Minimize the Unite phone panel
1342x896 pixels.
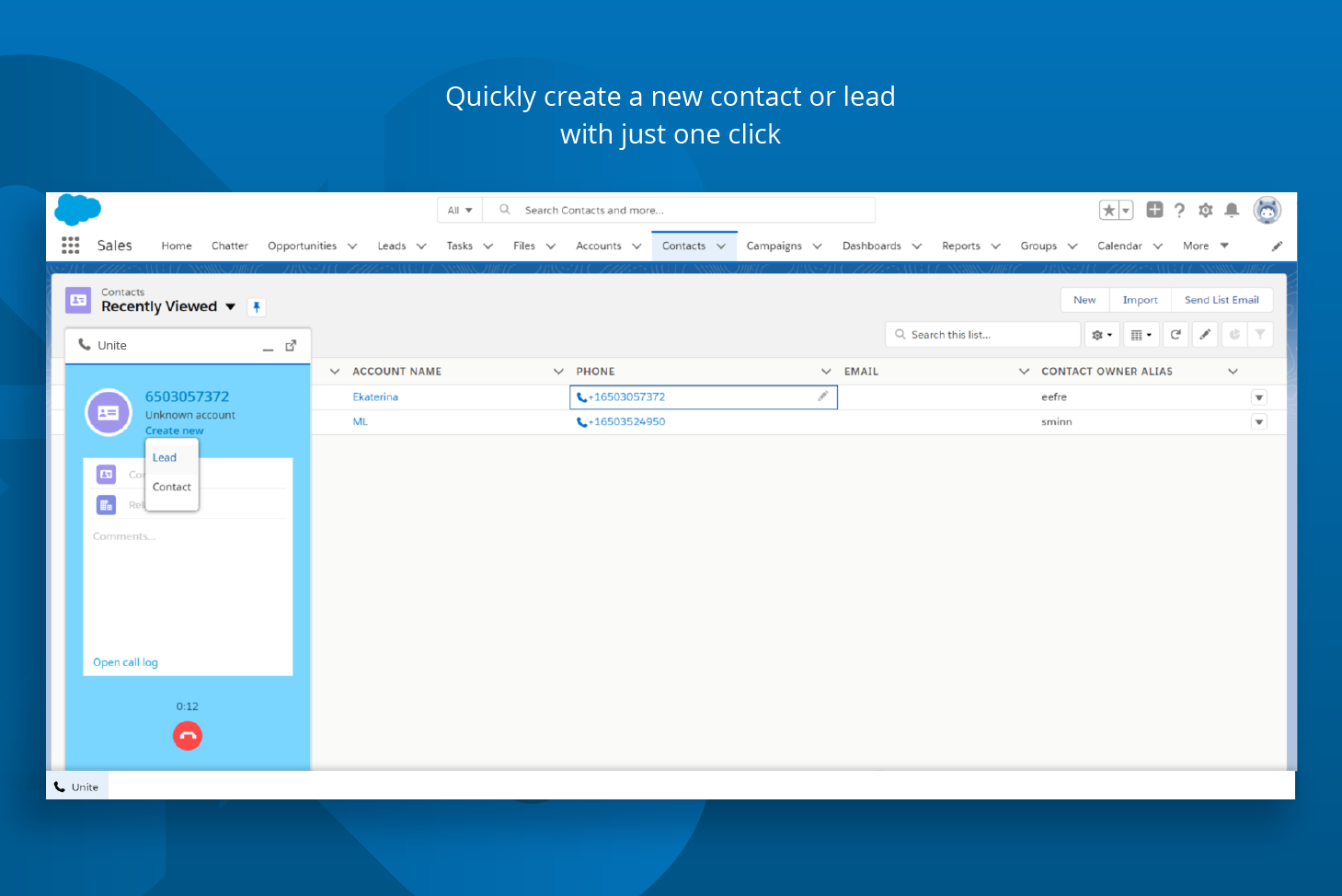pos(268,347)
